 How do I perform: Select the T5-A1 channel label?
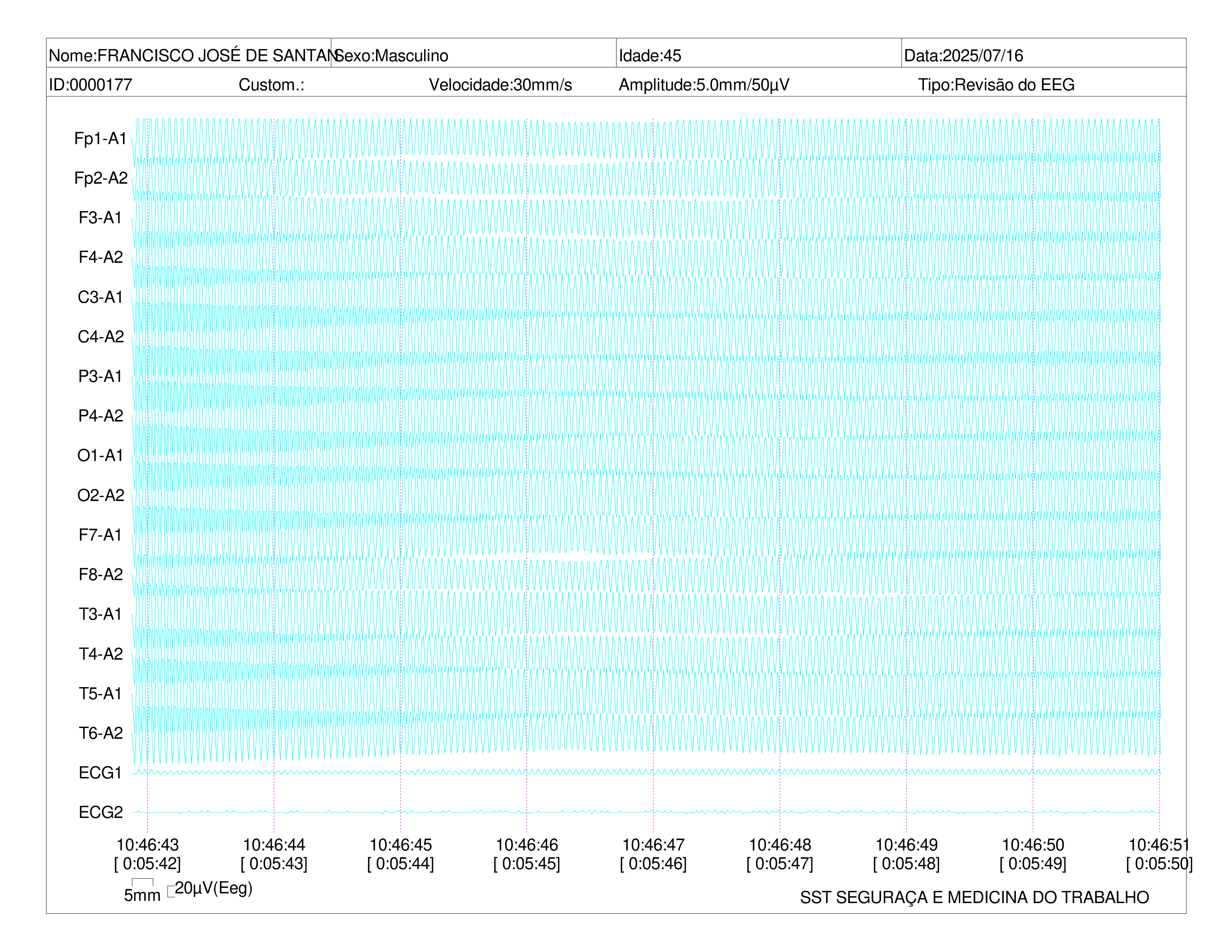[100, 693]
